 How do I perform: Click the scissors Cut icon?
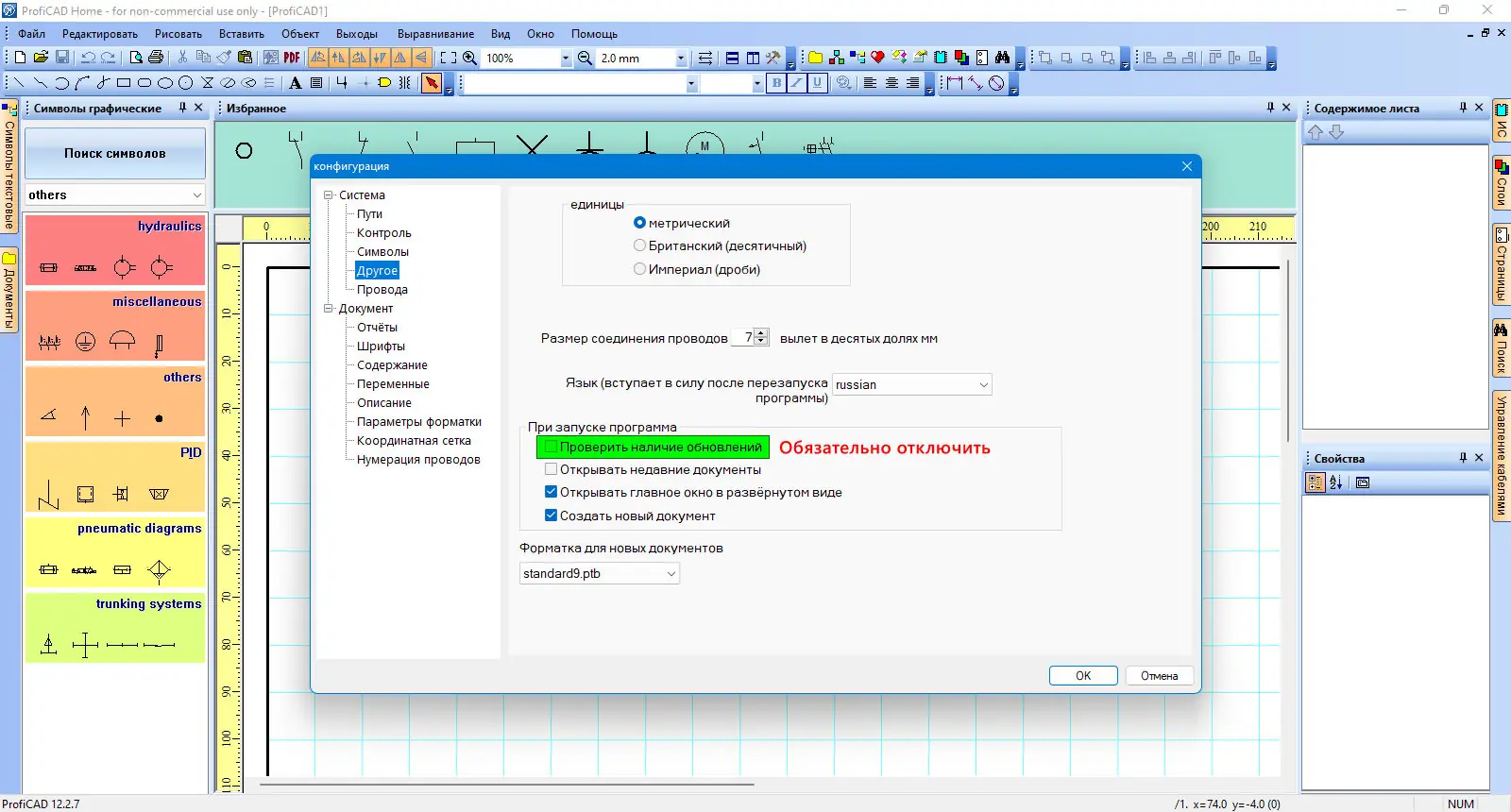(182, 58)
